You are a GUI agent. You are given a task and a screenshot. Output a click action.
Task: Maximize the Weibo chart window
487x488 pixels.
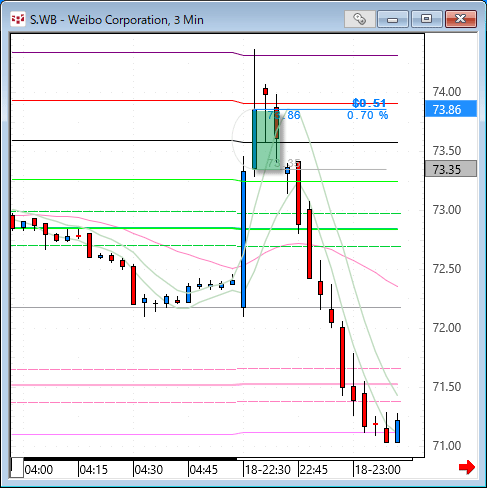pyautogui.click(x=426, y=19)
